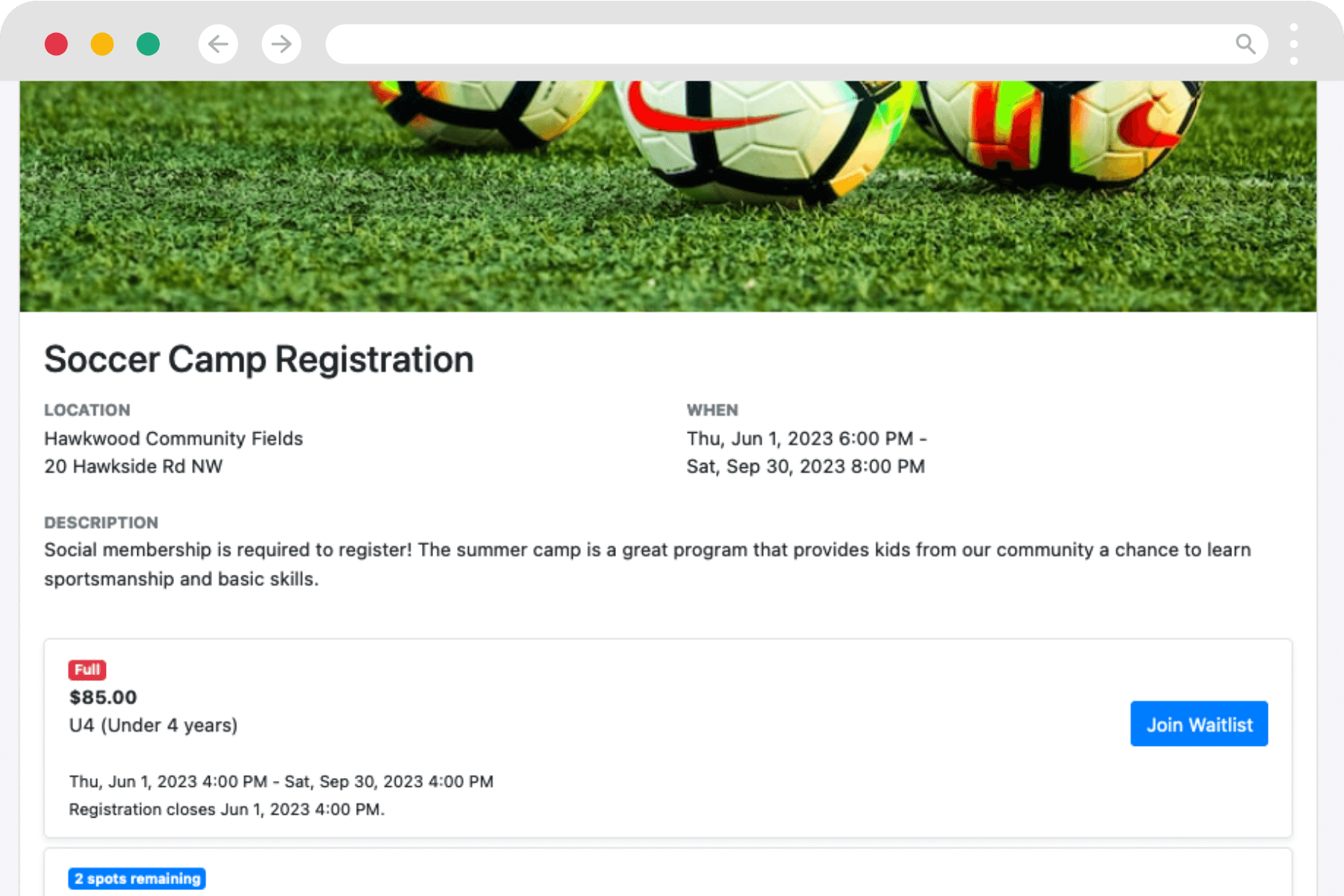Image resolution: width=1344 pixels, height=896 pixels.
Task: Select the U4 (Under 4 years) label
Action: coord(152,724)
